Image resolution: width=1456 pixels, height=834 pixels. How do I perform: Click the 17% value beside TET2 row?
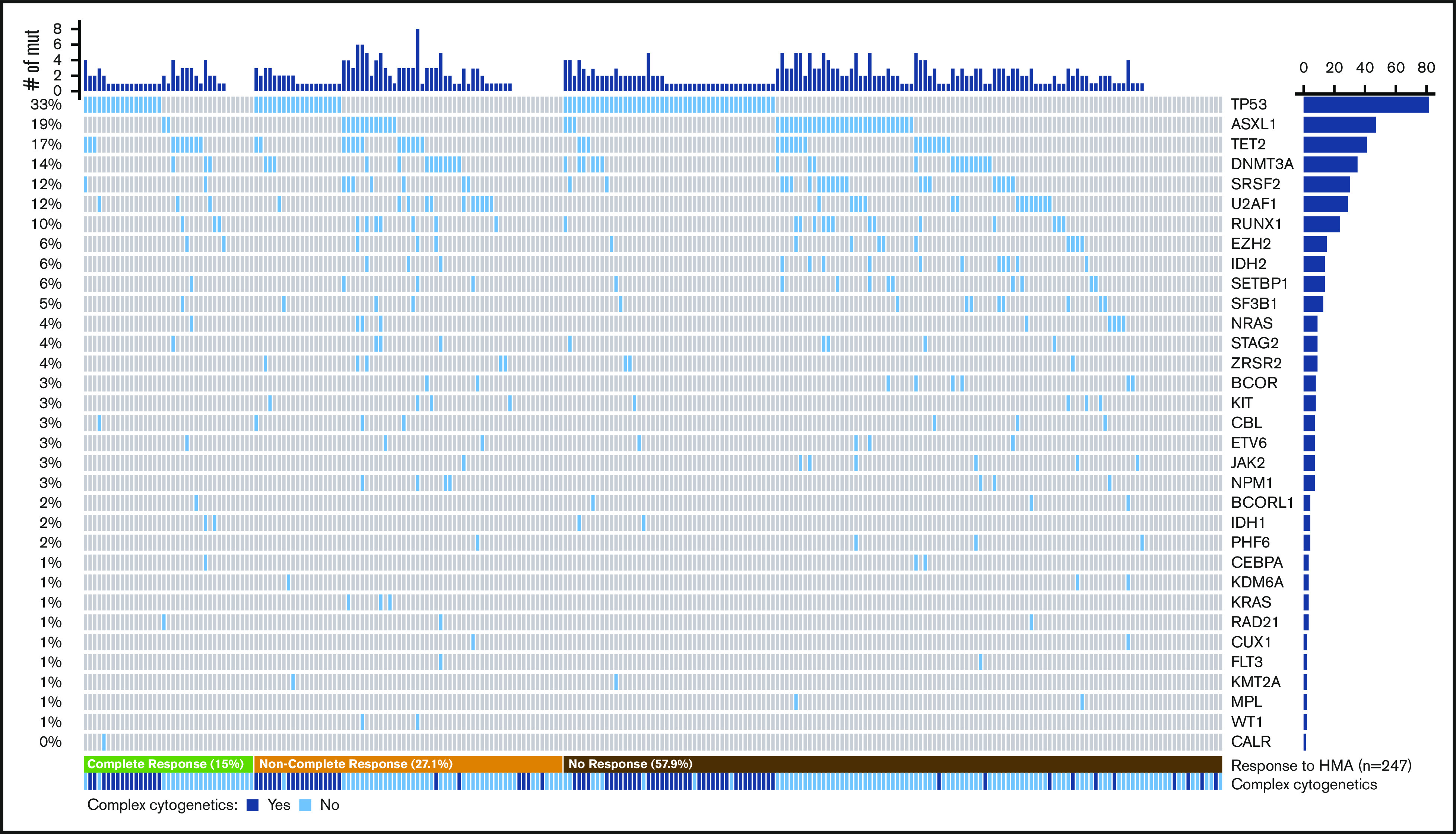click(47, 145)
